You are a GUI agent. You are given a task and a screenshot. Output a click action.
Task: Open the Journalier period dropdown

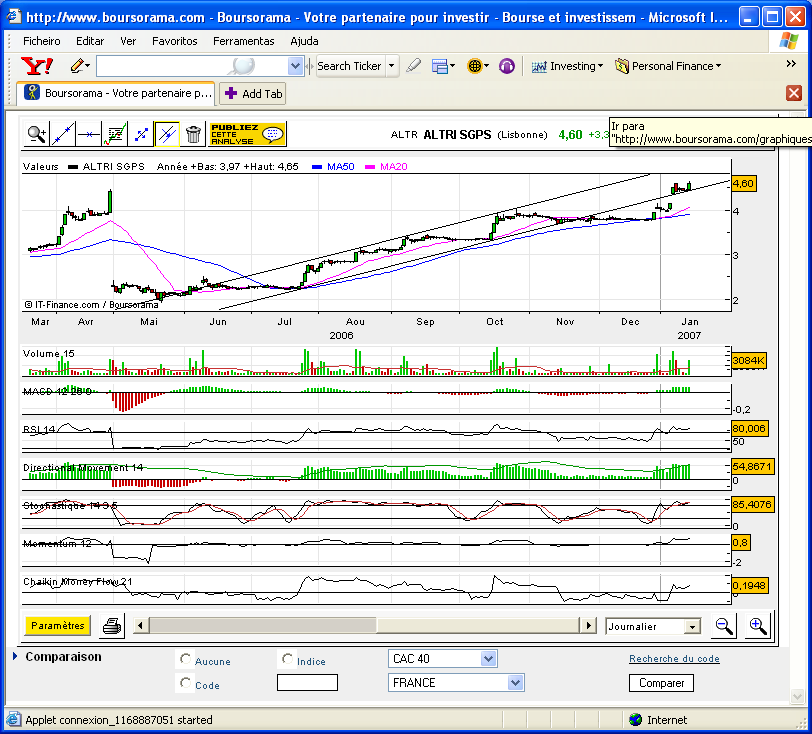click(652, 627)
